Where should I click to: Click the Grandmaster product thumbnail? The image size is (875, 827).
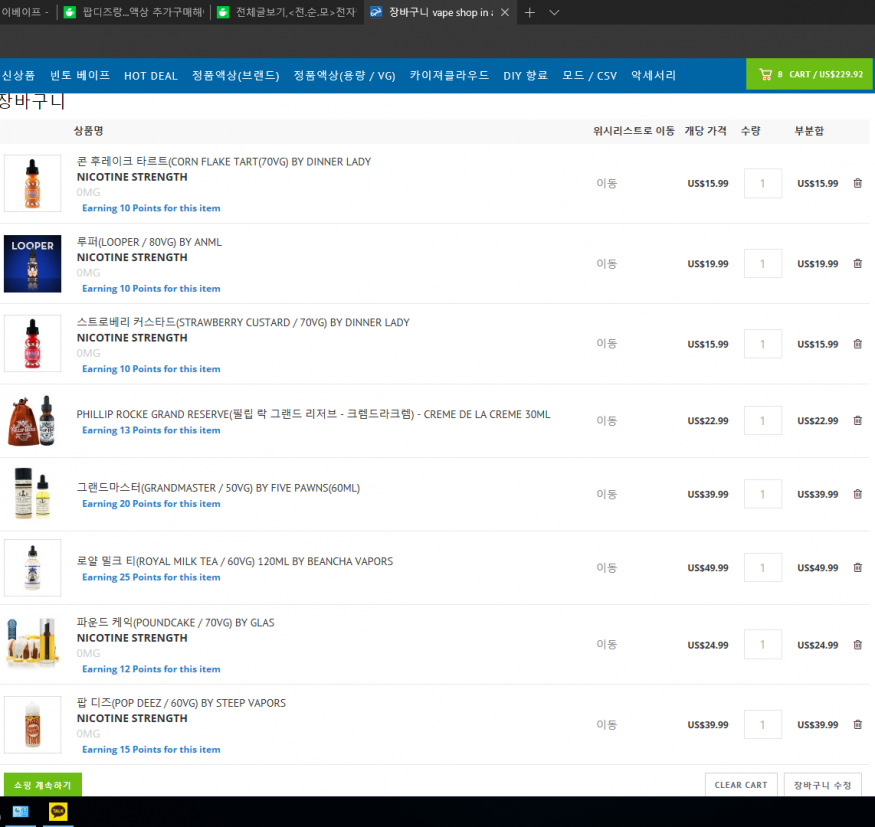click(32, 494)
